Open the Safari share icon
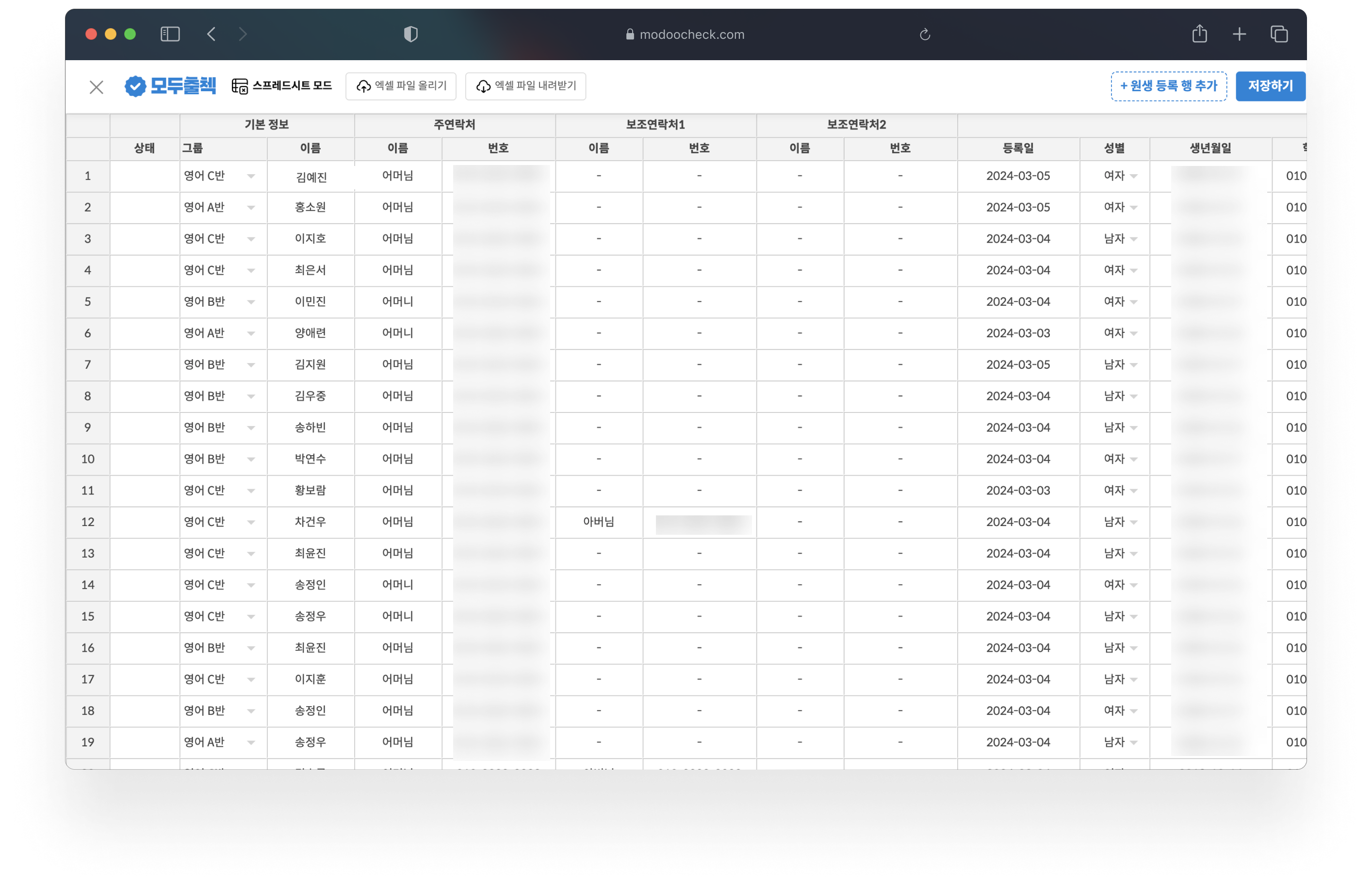 pos(1199,34)
